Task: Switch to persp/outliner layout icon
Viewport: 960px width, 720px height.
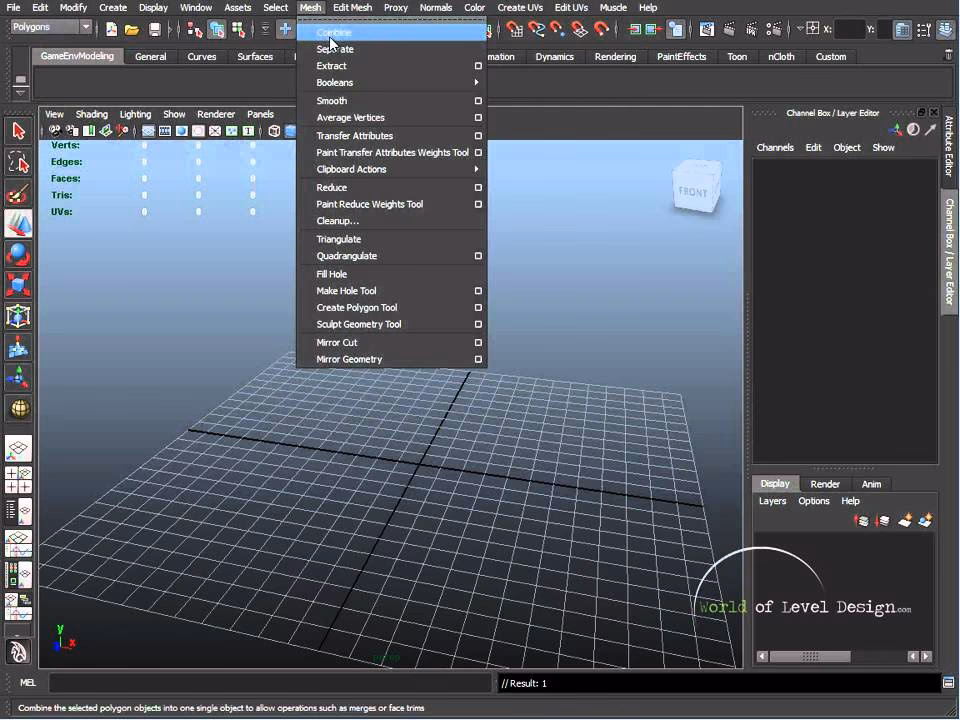Action: point(18,512)
